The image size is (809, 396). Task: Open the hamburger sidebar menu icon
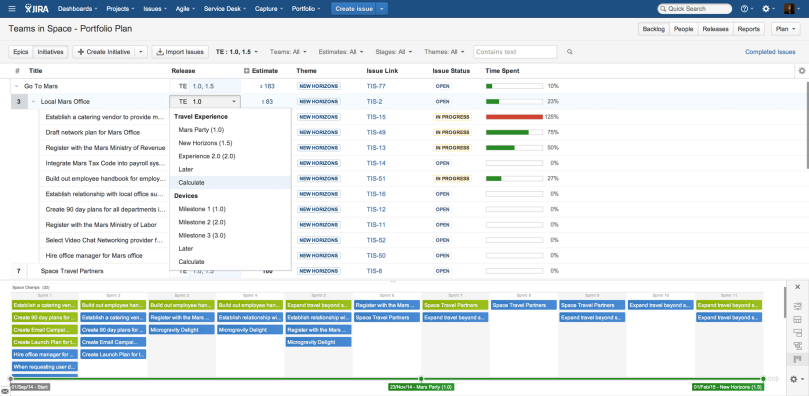12,9
